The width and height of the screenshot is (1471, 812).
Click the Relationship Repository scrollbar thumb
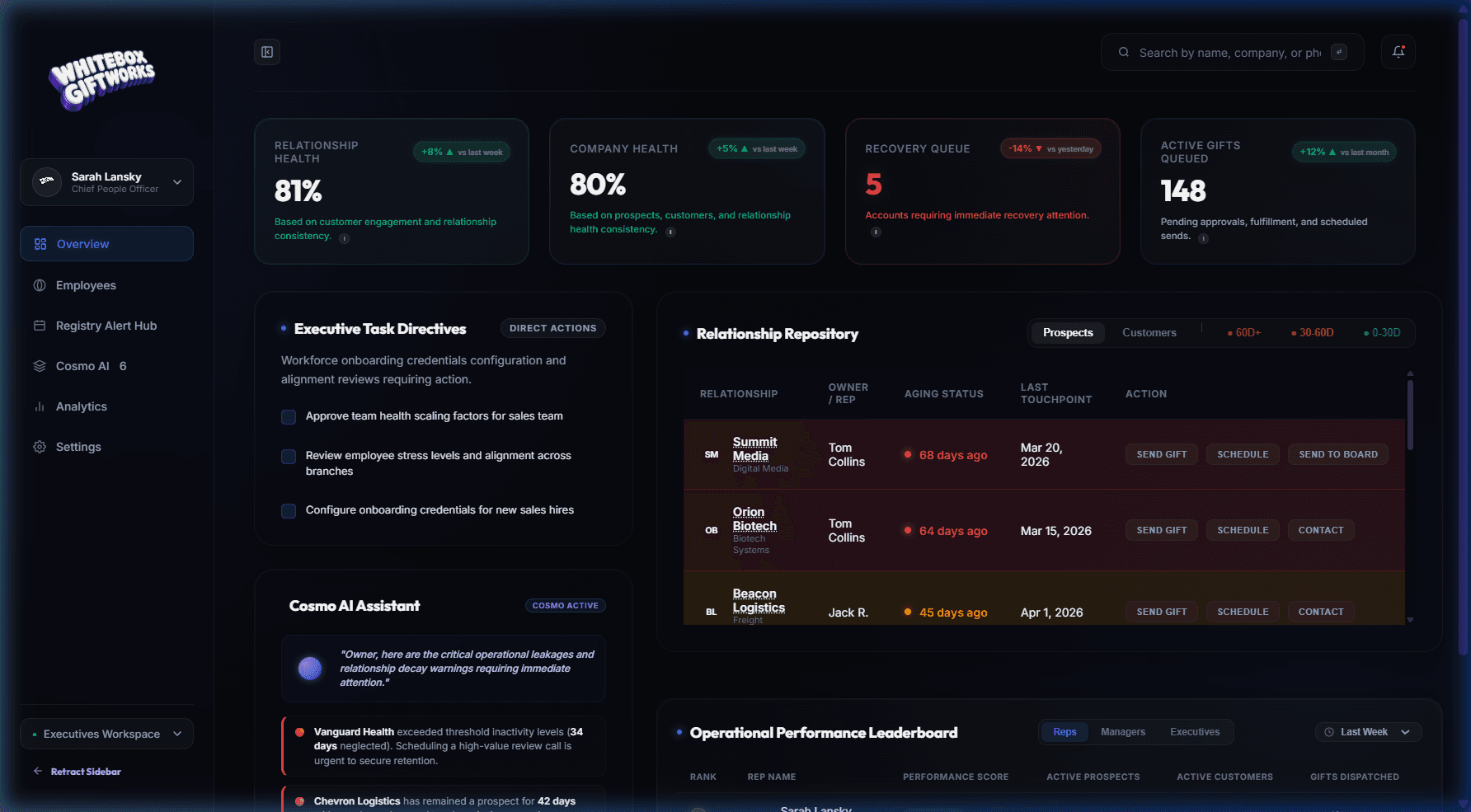(x=1410, y=414)
